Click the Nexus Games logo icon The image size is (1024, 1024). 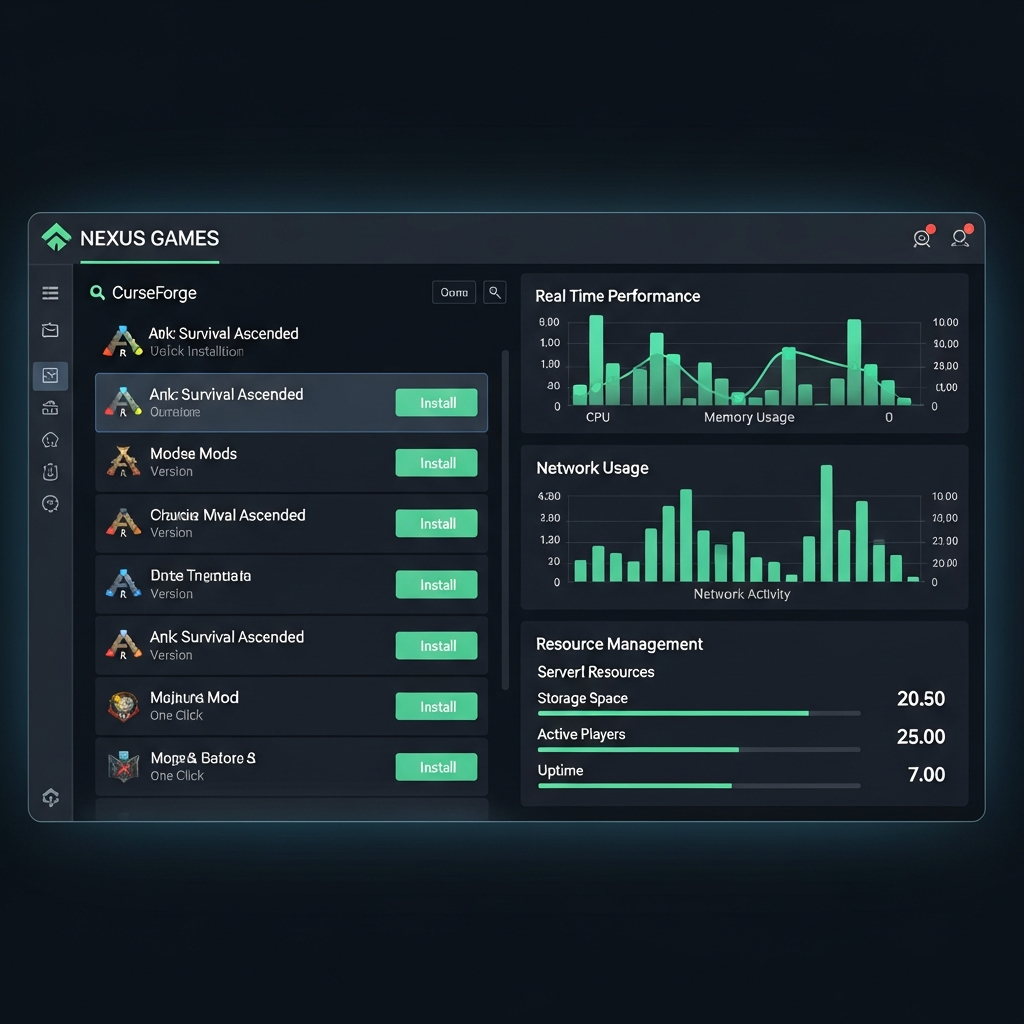click(56, 237)
